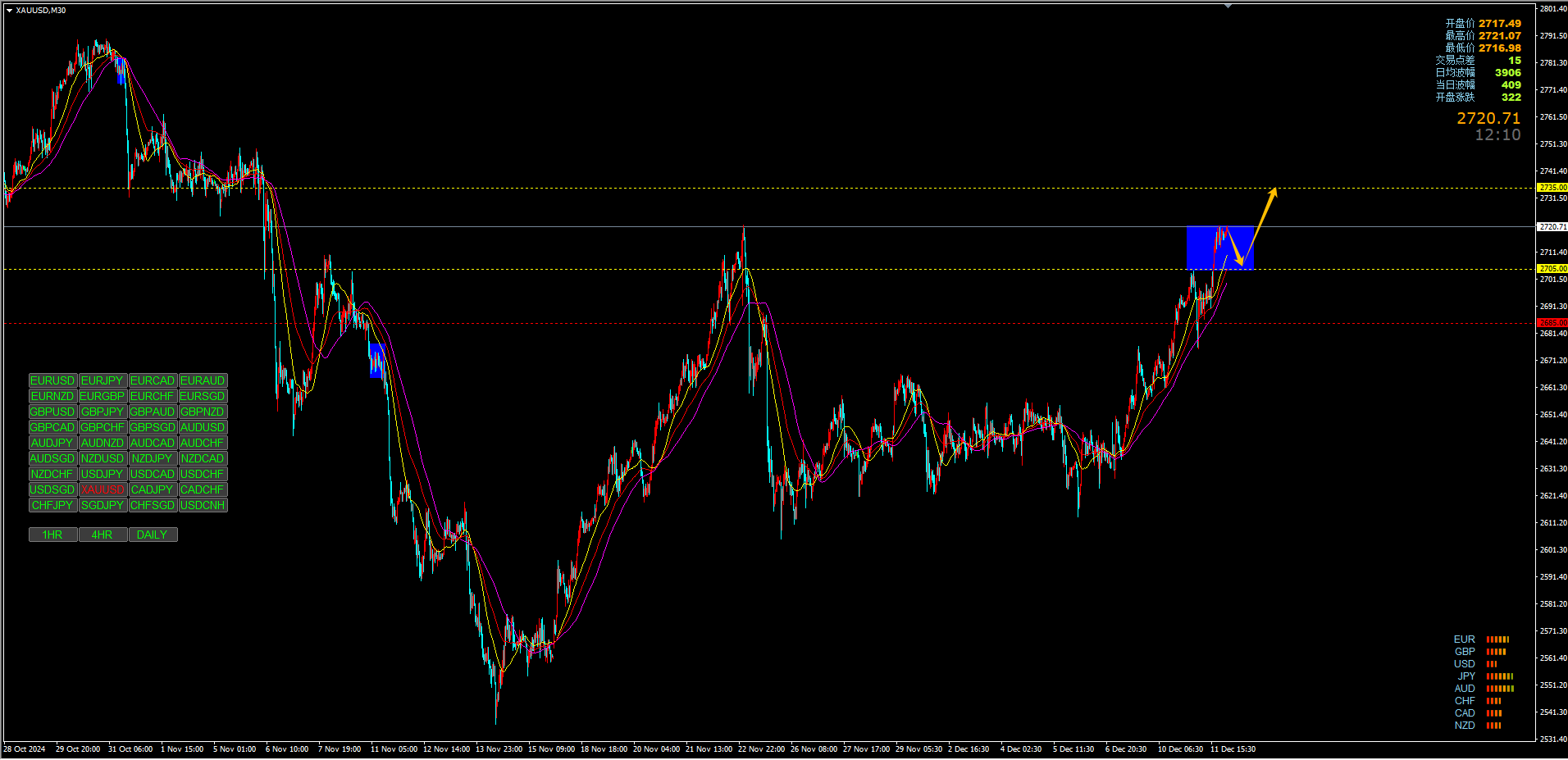The width and height of the screenshot is (1568, 760).
Task: Click the open price value 2717.49
Action: (1500, 24)
